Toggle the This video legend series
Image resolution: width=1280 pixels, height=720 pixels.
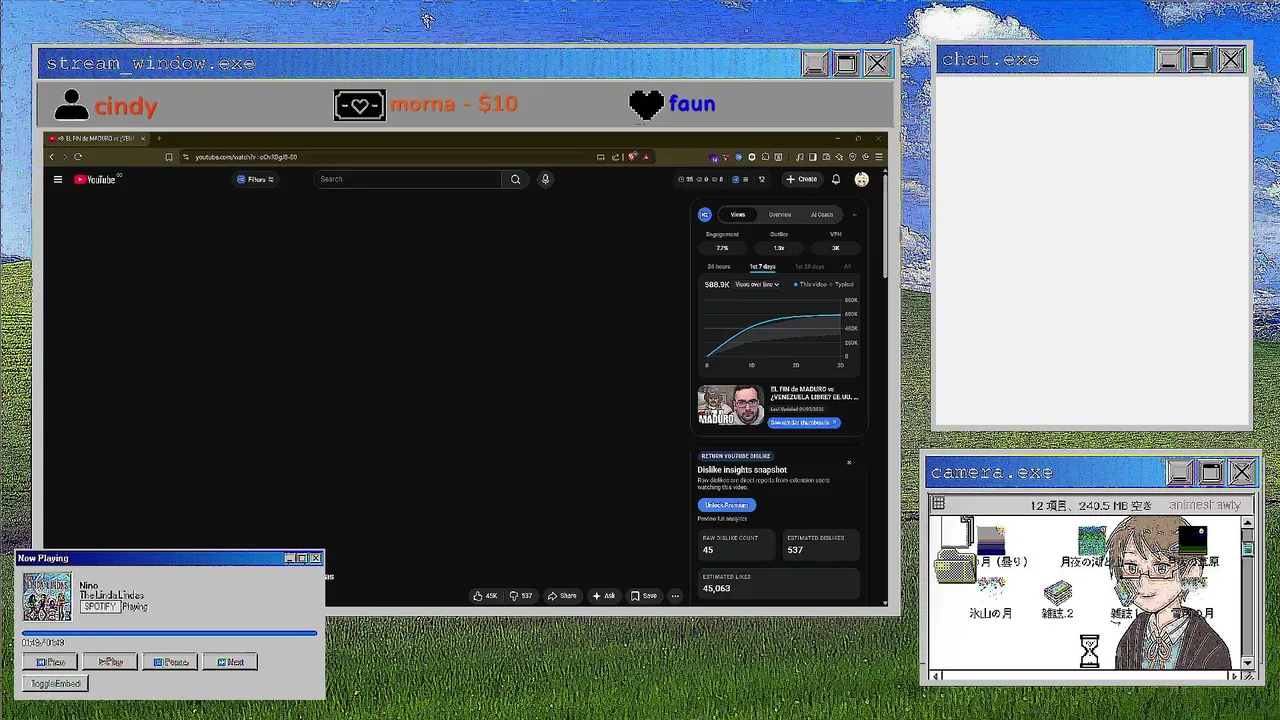[811, 284]
